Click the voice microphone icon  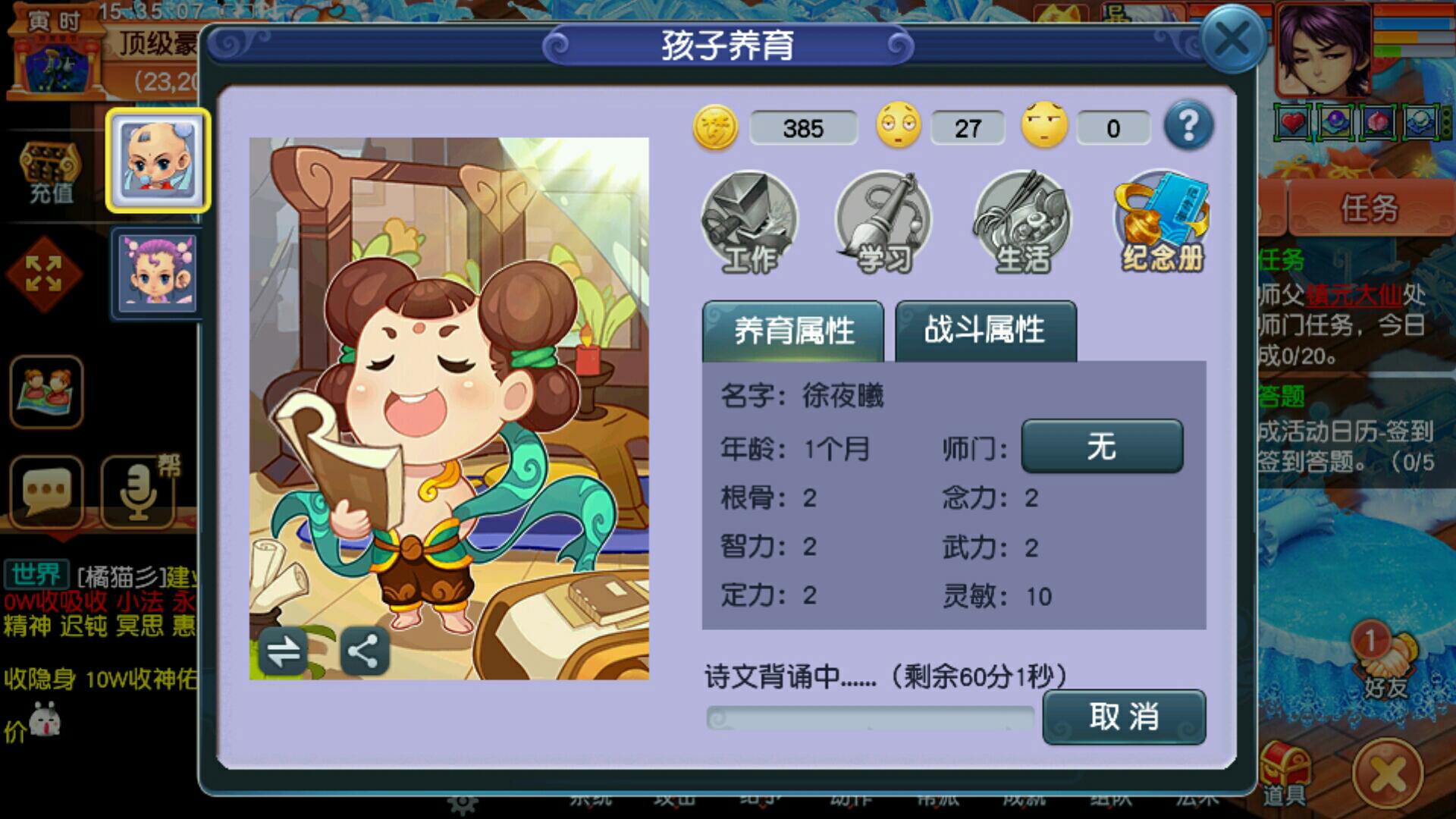pos(138,491)
